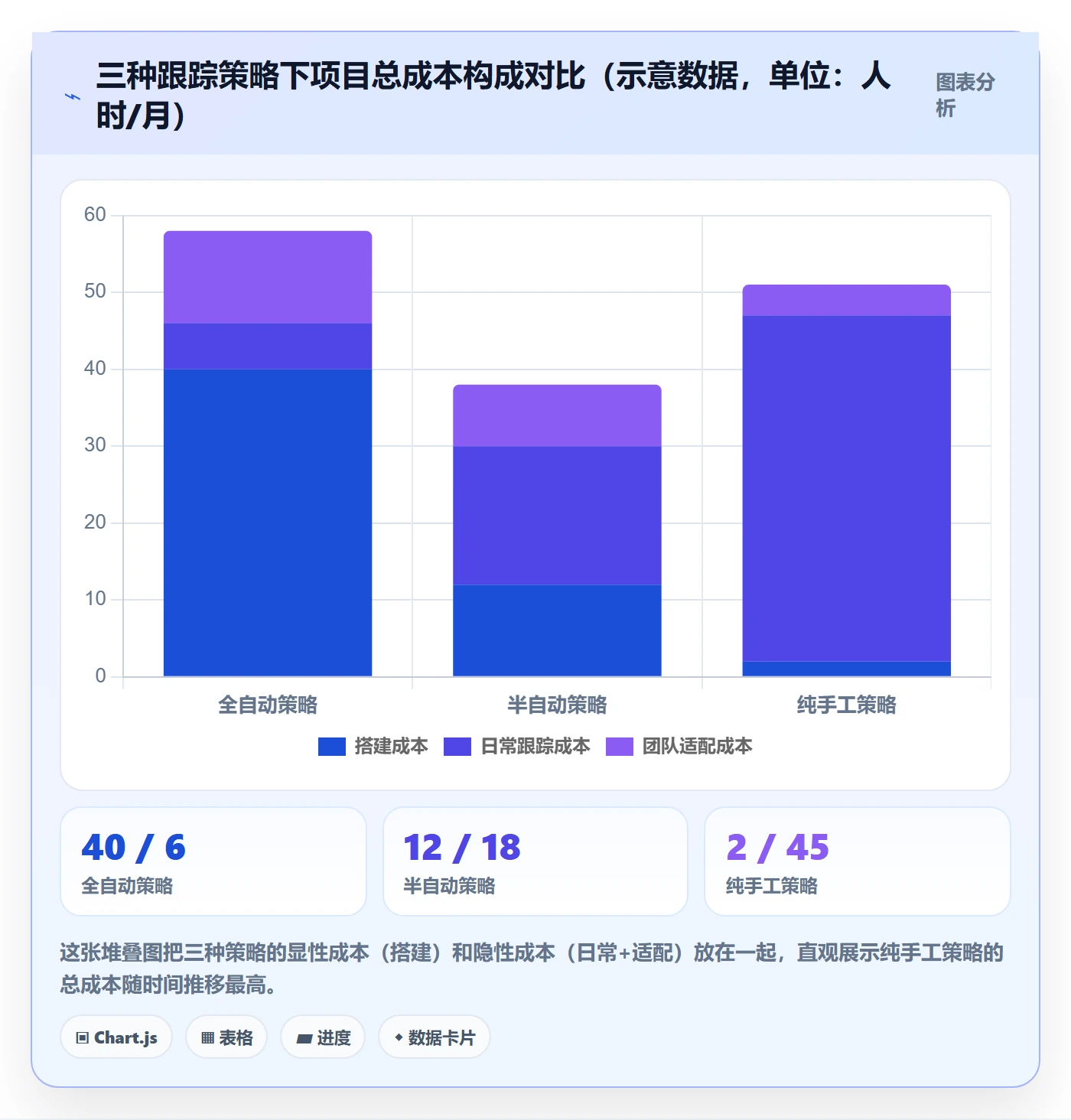The image size is (1071, 1120).
Task: Select the 数据卡片 tag chip
Action: pos(435,1037)
